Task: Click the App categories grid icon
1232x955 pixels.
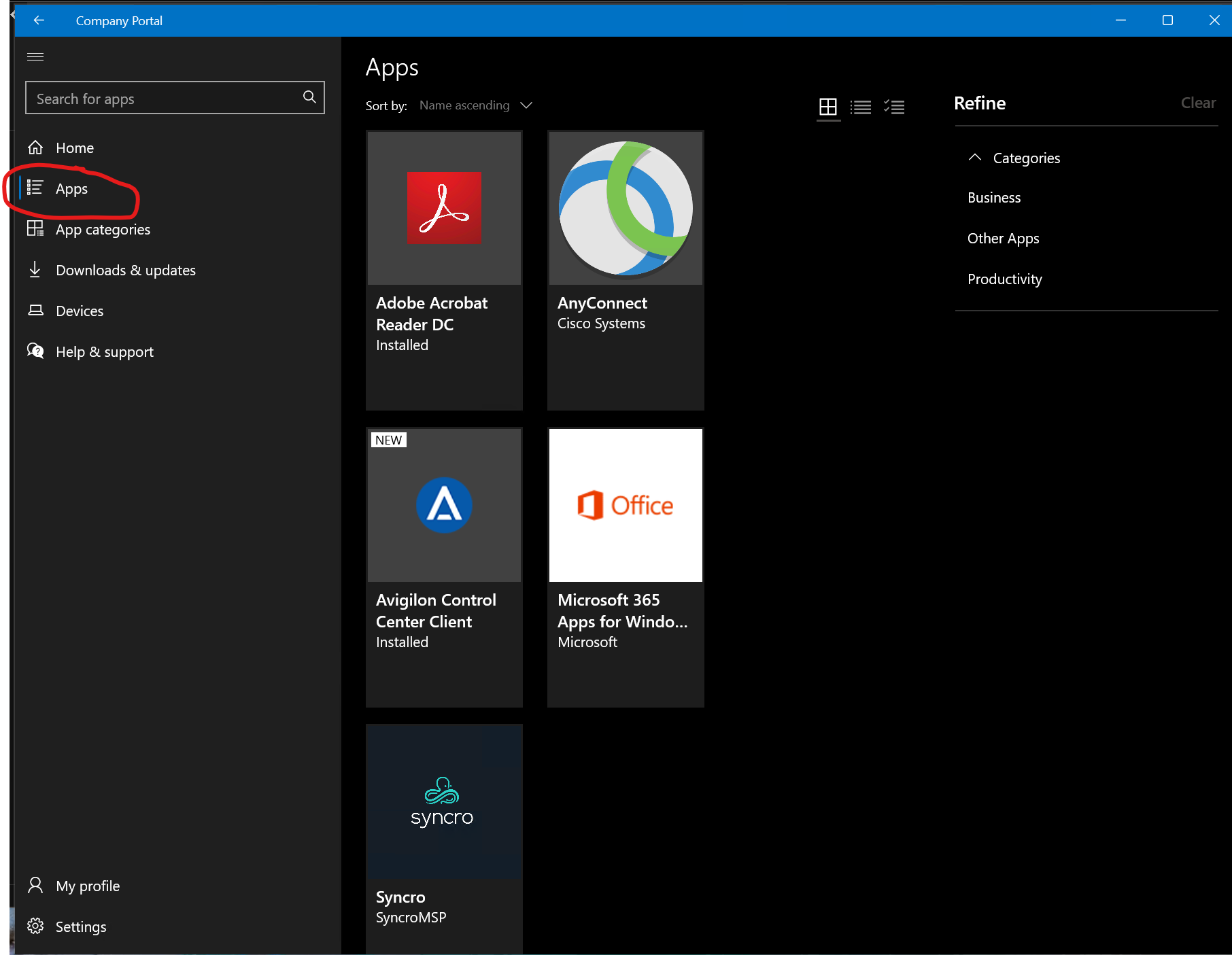Action: tap(35, 228)
